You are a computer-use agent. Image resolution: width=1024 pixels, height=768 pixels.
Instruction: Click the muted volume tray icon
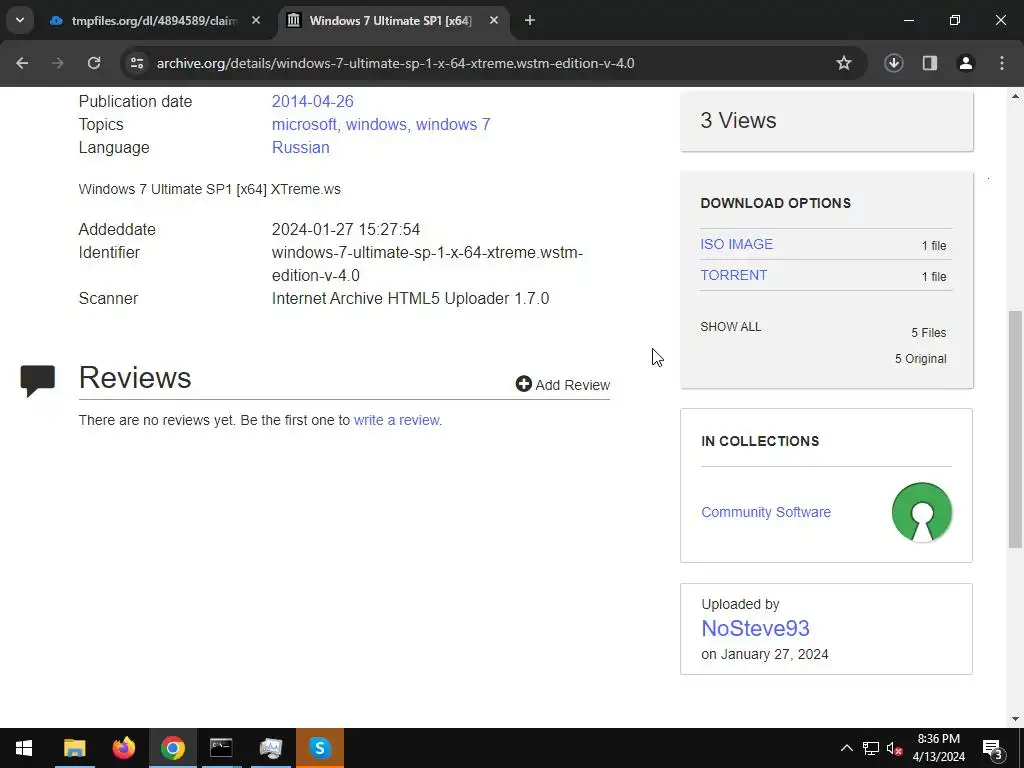tap(894, 749)
